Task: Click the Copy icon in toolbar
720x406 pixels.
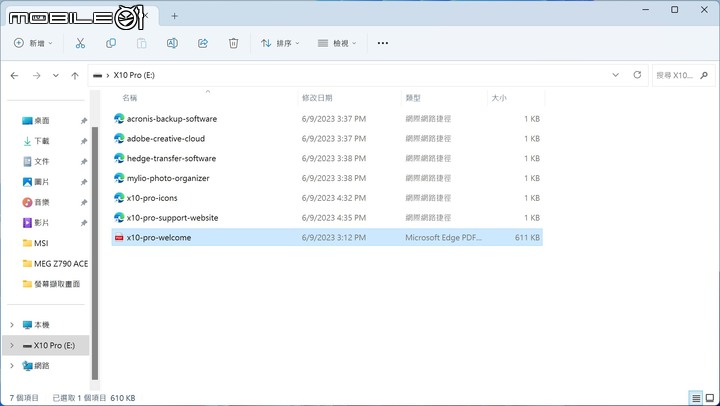Action: (x=111, y=43)
